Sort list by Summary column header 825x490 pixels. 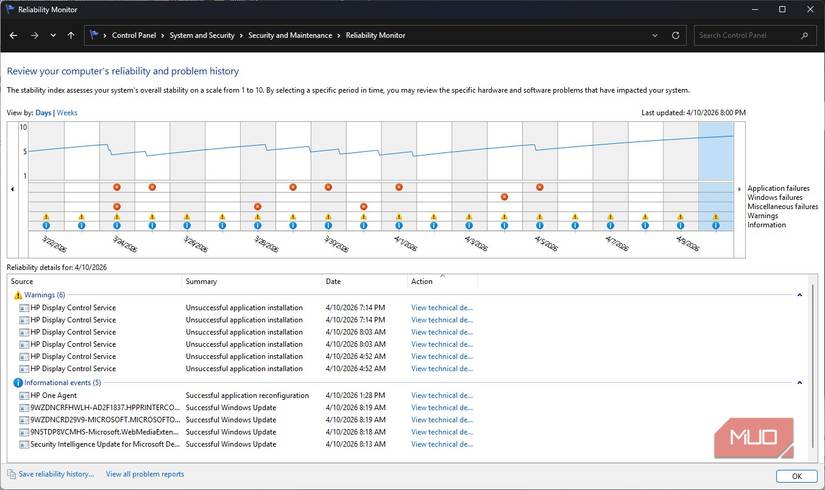251,282
